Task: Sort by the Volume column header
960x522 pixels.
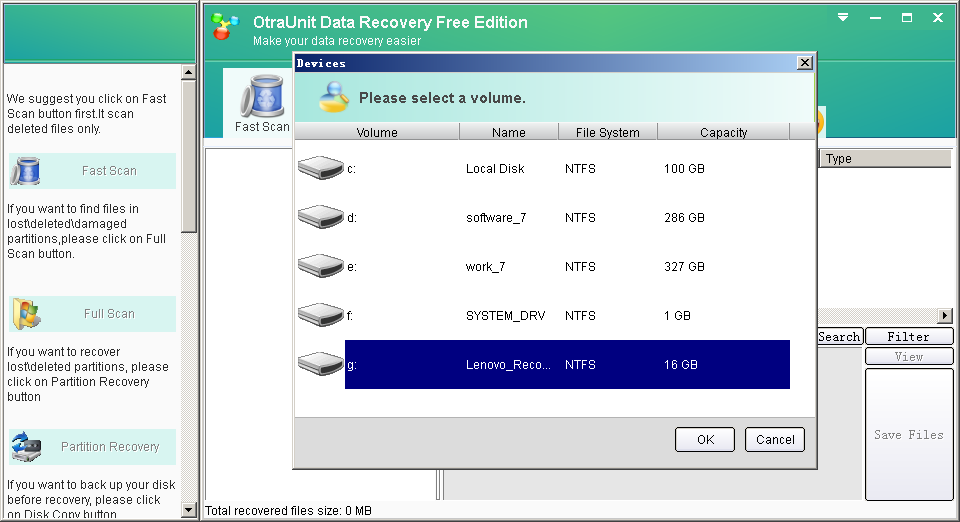Action: [x=377, y=132]
